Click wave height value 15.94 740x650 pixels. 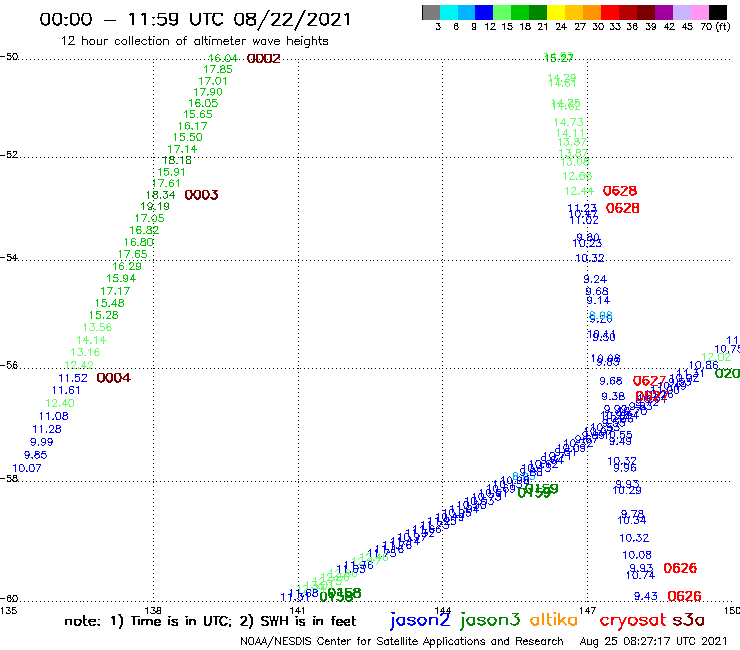coord(121,279)
